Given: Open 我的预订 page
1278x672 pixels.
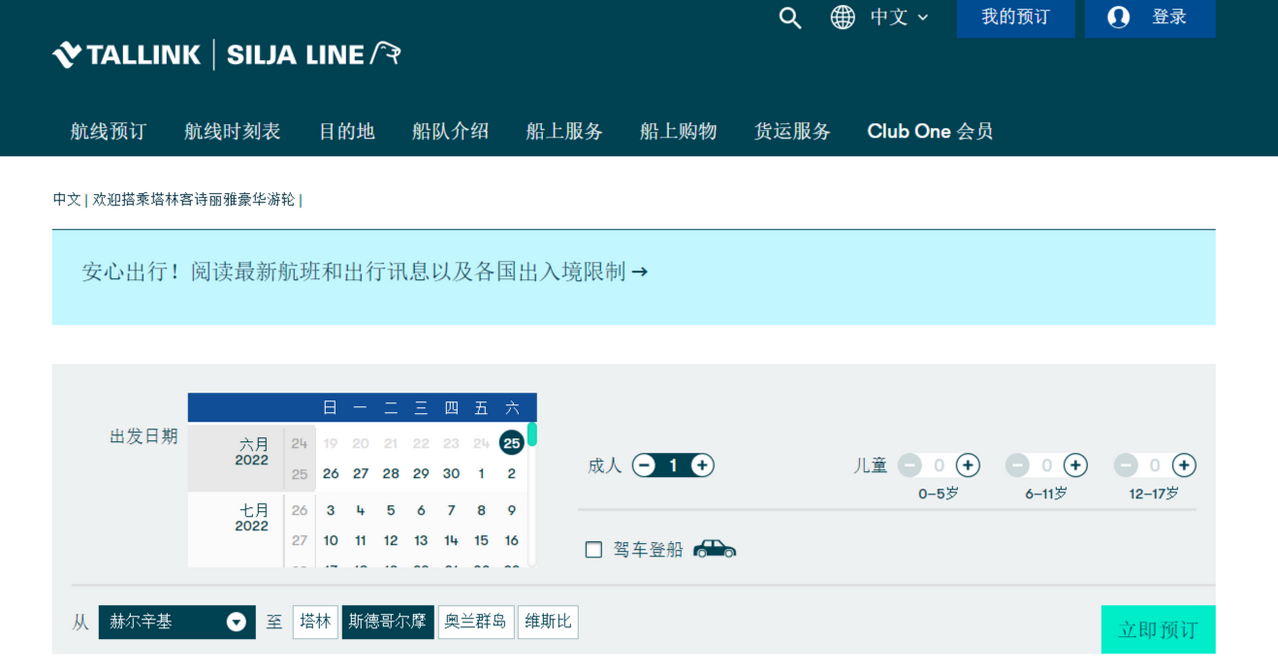Looking at the screenshot, I should (1015, 18).
